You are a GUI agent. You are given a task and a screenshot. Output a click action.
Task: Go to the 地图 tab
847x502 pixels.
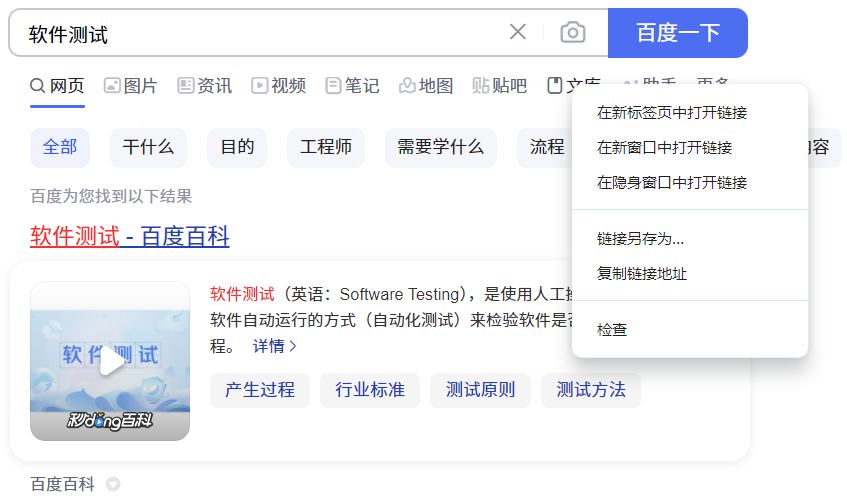pos(426,85)
